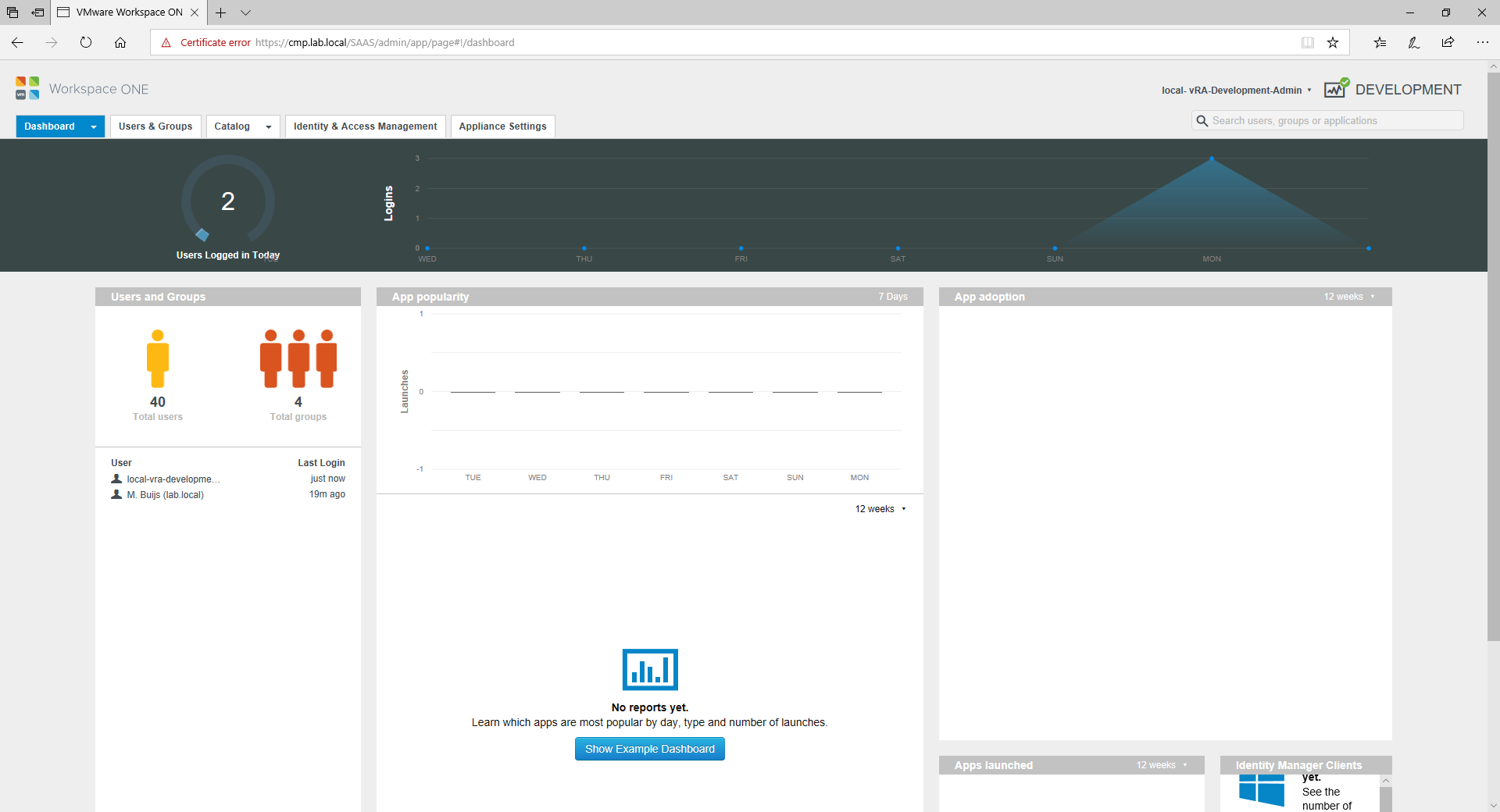Click the set tabs aside icon
The width and height of the screenshot is (1500, 812).
pyautogui.click(x=37, y=12)
